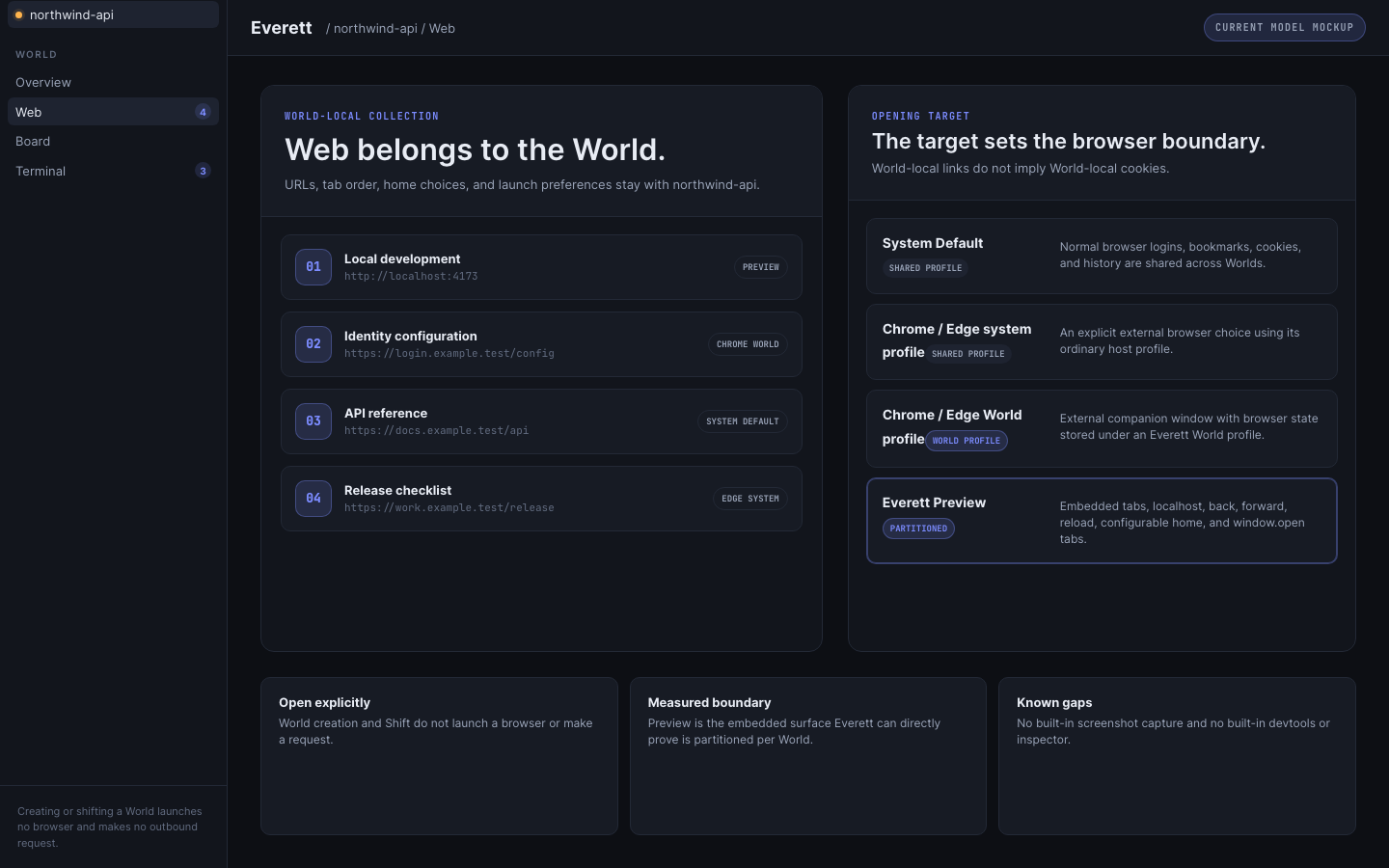Open the API reference link row
The width and height of the screenshot is (1389, 868).
(x=541, y=421)
